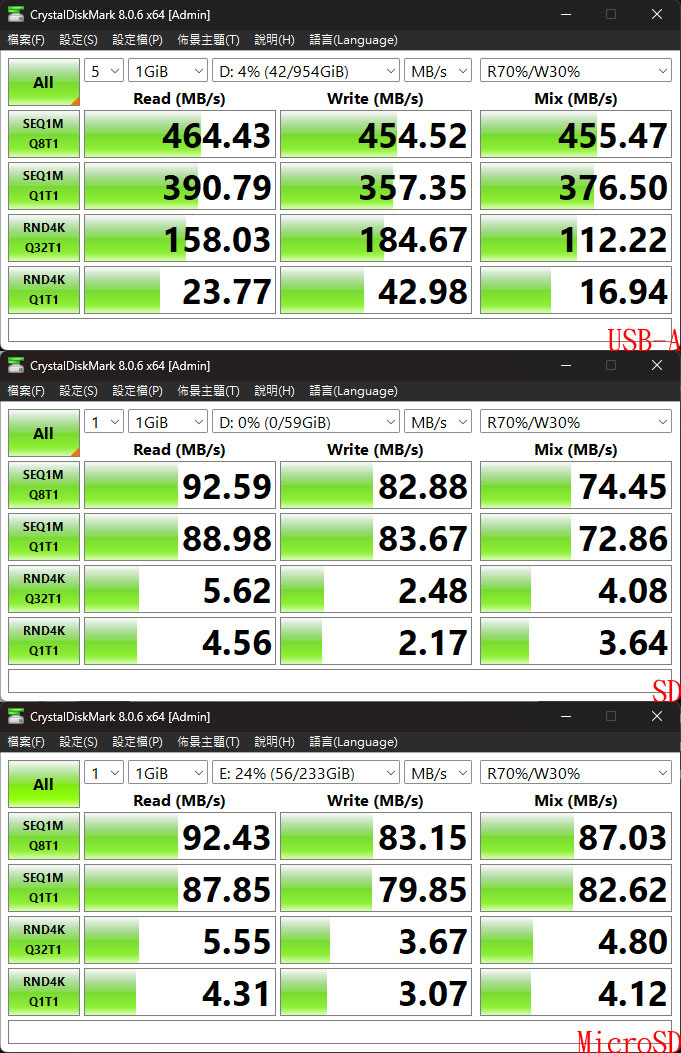Open test count dropdown in MicroSD window
The width and height of the screenshot is (681, 1053).
pos(104,773)
